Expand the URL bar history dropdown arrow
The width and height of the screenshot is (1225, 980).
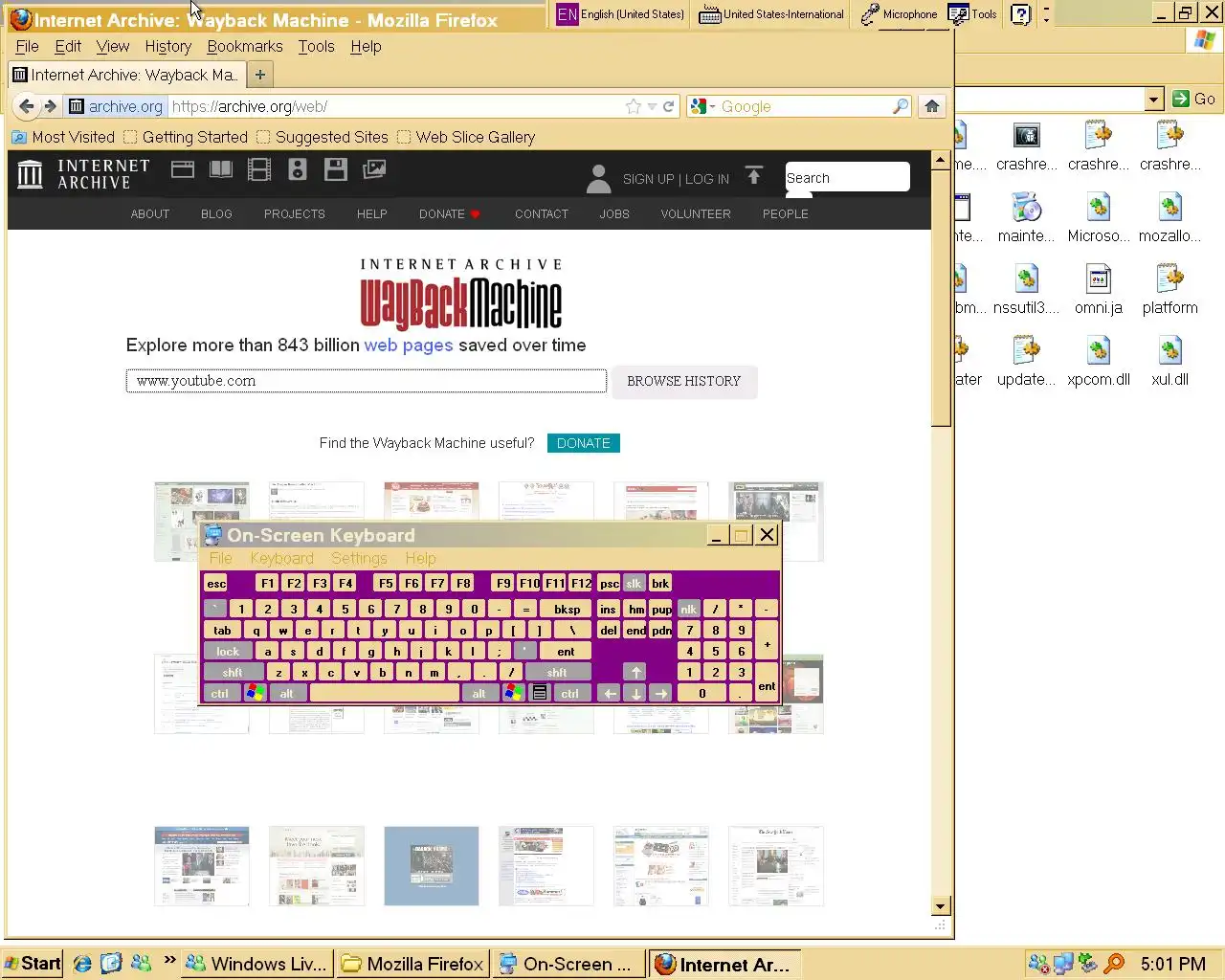651,107
